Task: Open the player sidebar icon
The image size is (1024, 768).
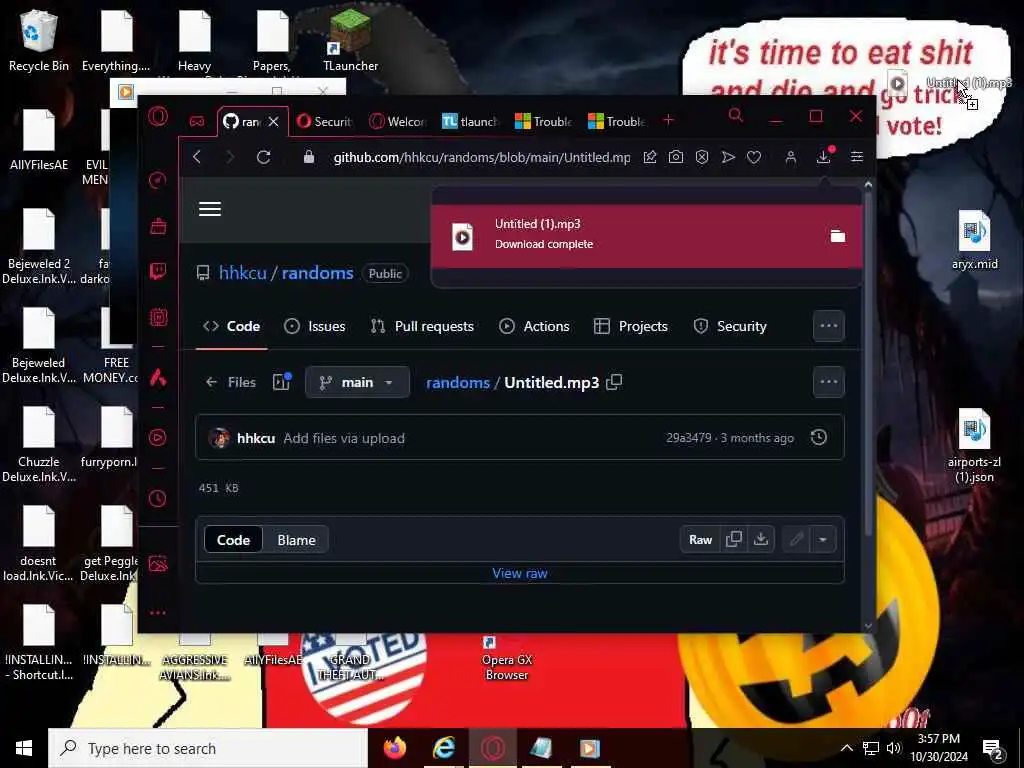Action: coord(157,438)
